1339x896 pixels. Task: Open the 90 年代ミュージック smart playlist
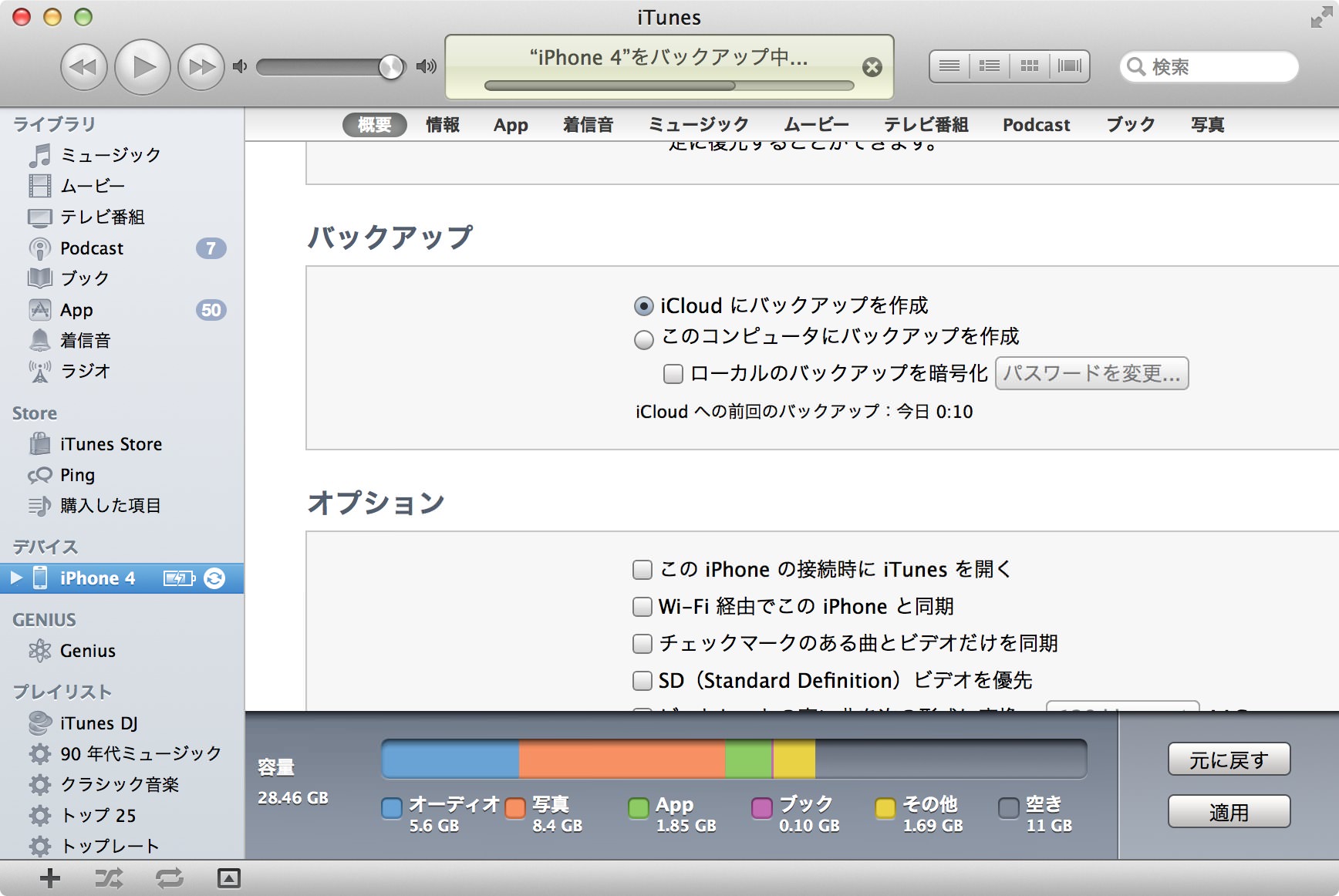122,753
